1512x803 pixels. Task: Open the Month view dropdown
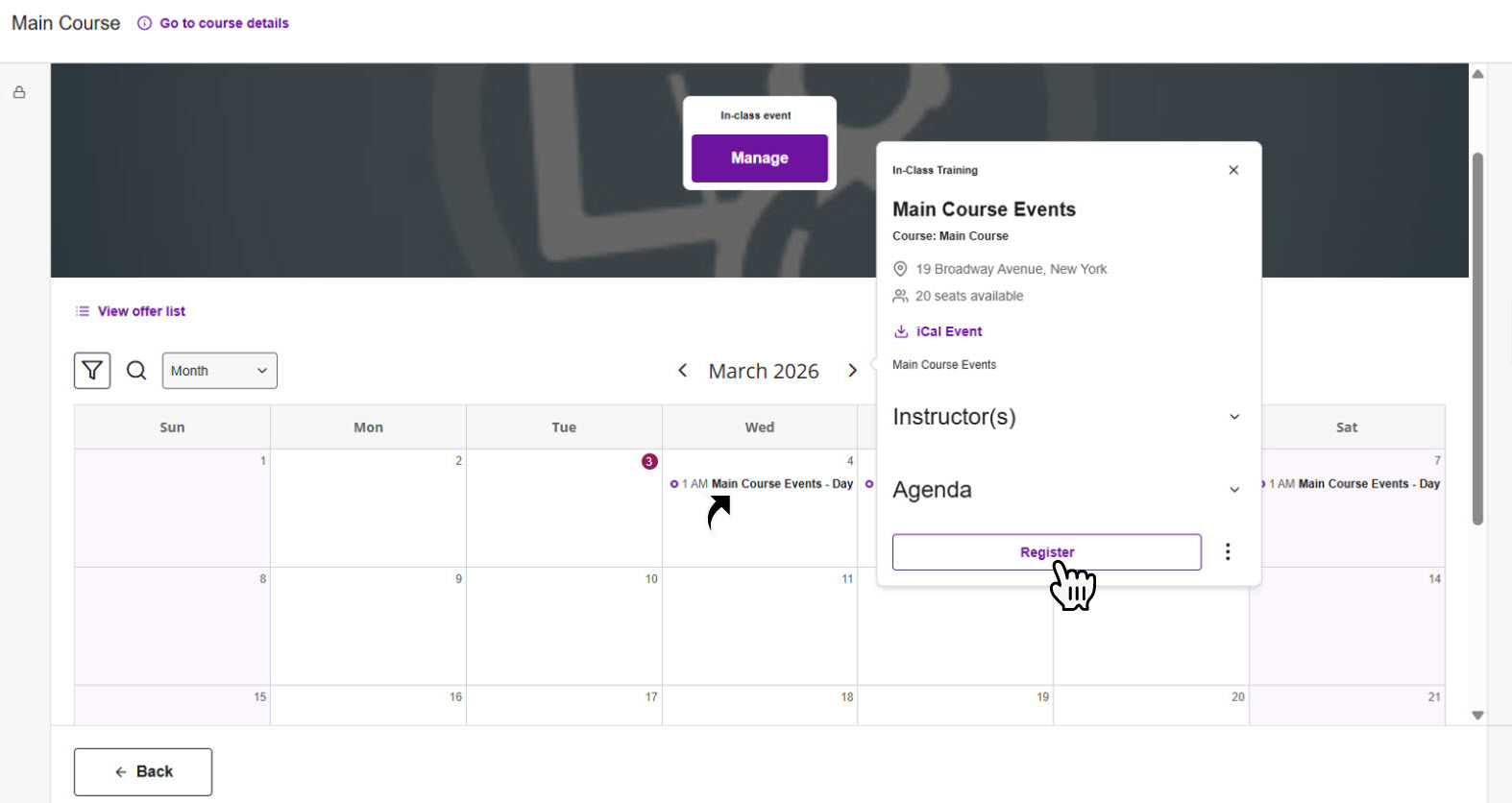point(219,371)
